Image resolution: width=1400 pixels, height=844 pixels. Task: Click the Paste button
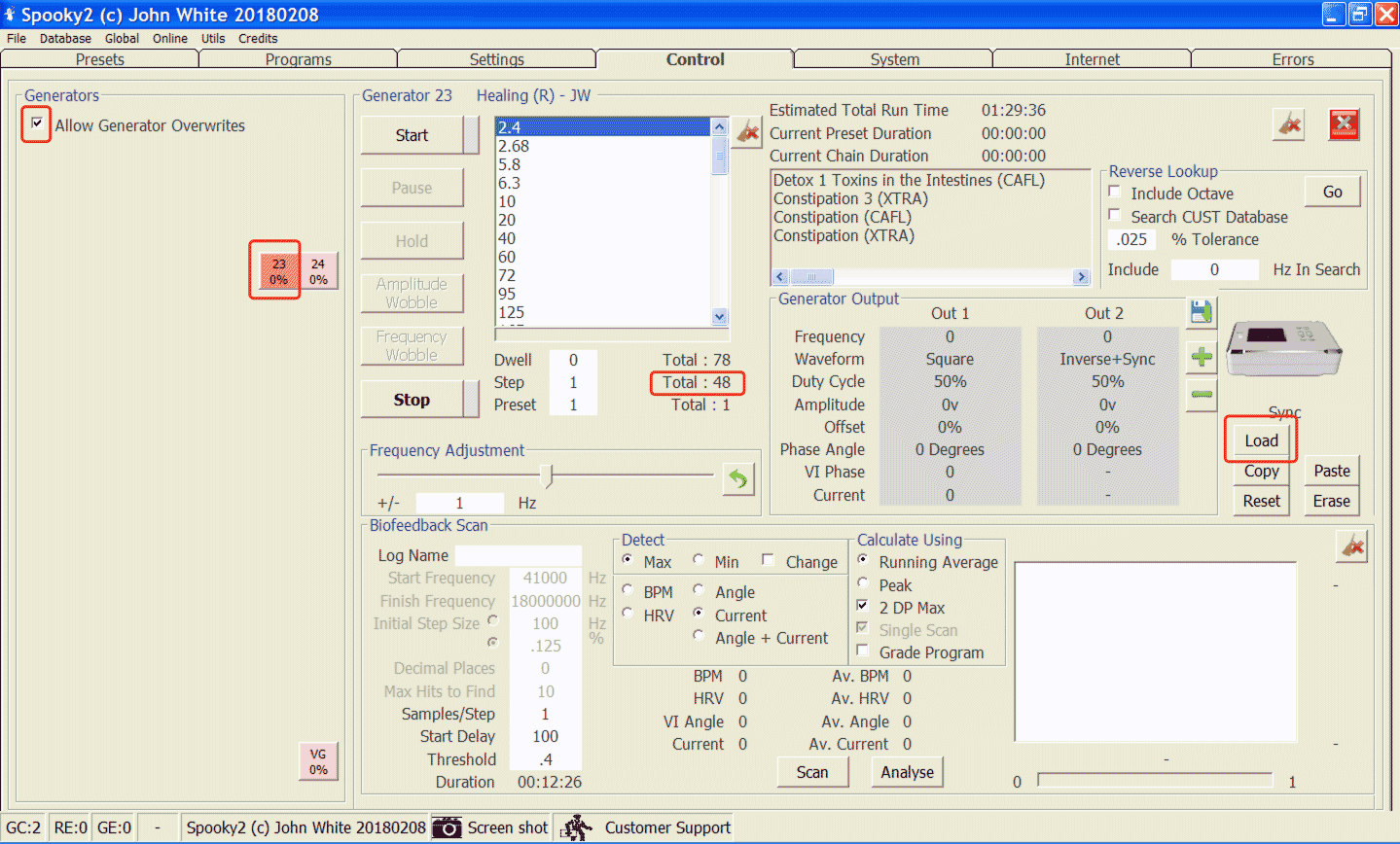tap(1332, 471)
